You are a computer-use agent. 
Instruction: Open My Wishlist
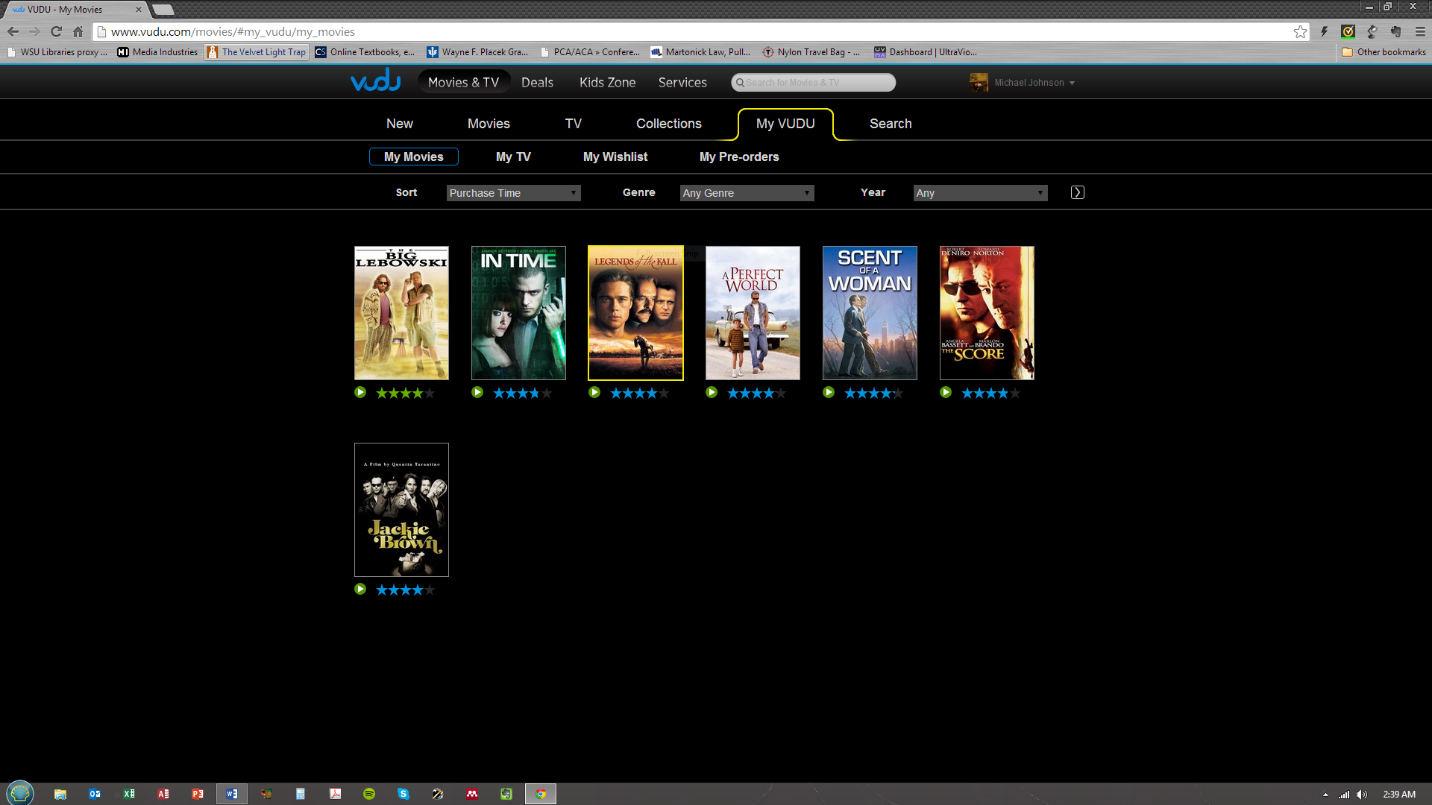pos(615,157)
